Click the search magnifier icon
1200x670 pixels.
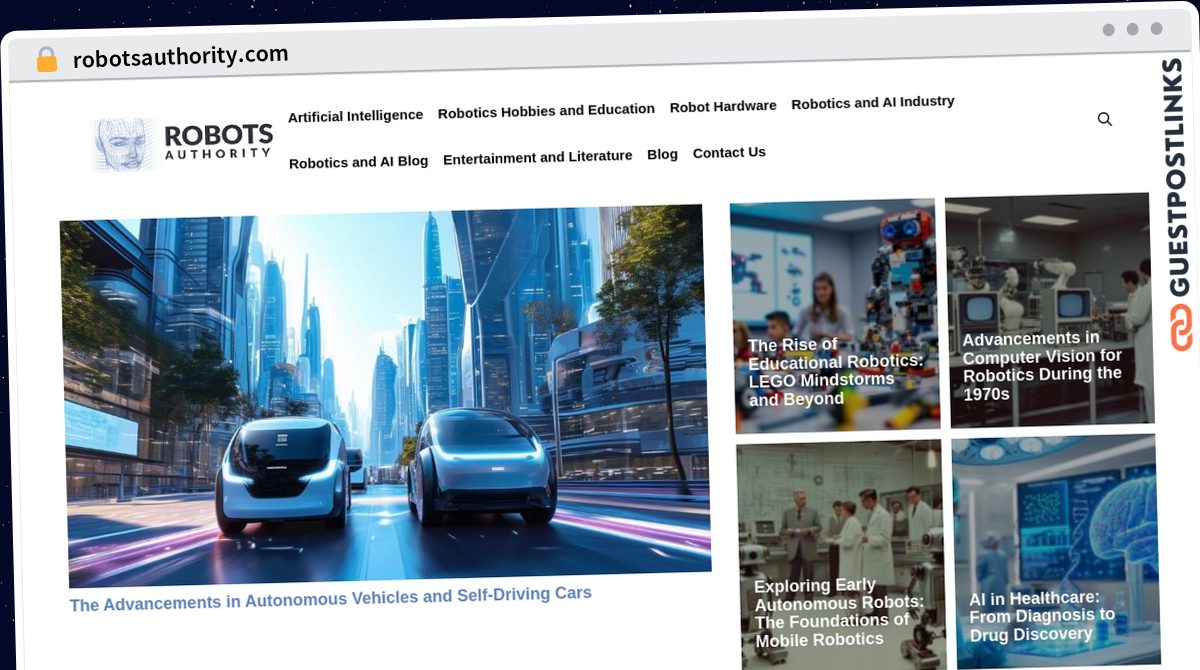click(x=1104, y=119)
